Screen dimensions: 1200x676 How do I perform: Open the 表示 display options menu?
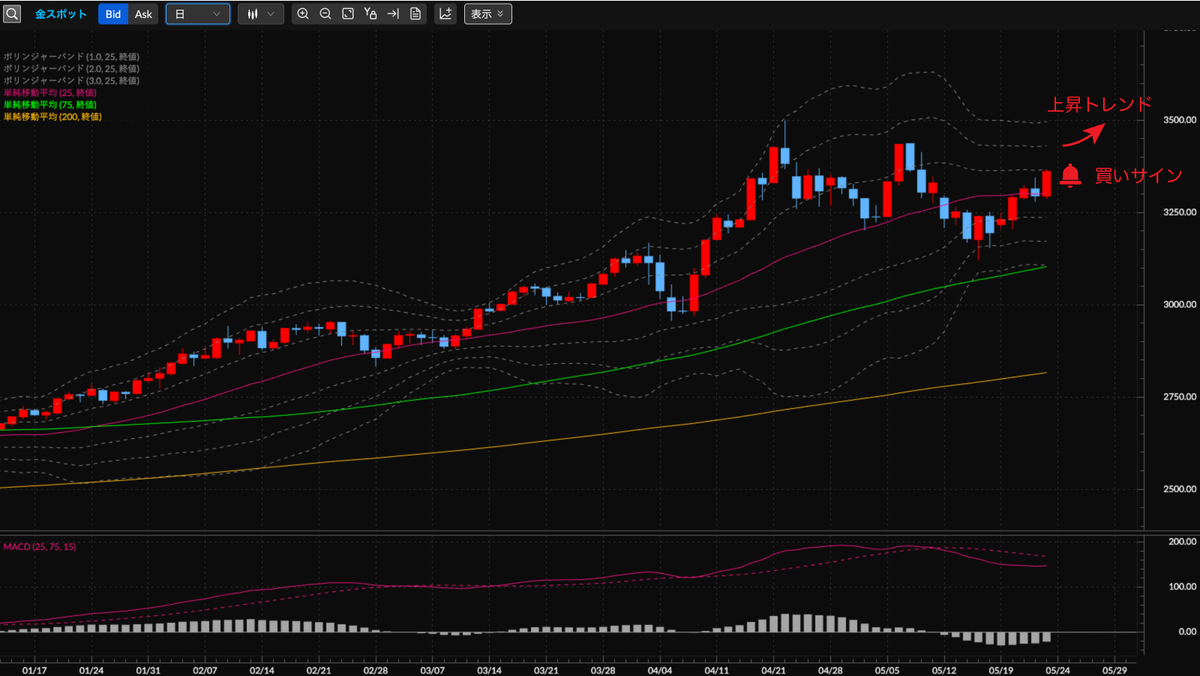coord(487,14)
